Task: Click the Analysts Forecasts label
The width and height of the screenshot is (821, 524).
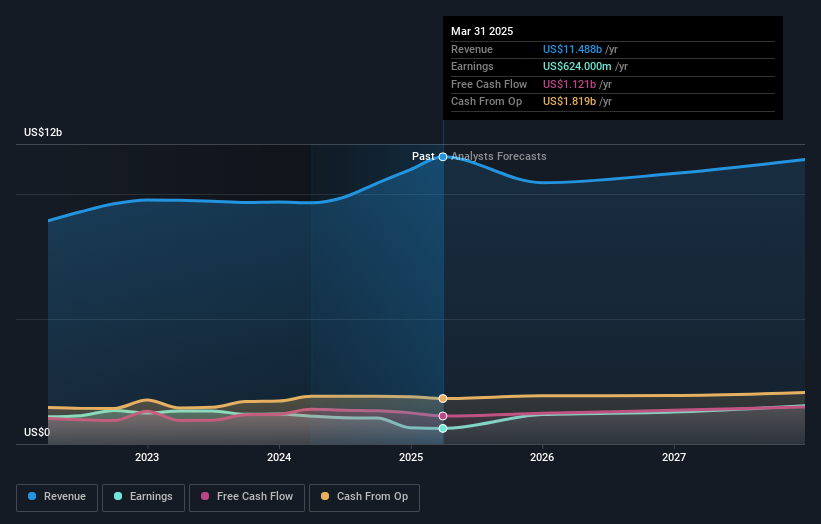Action: tap(498, 156)
